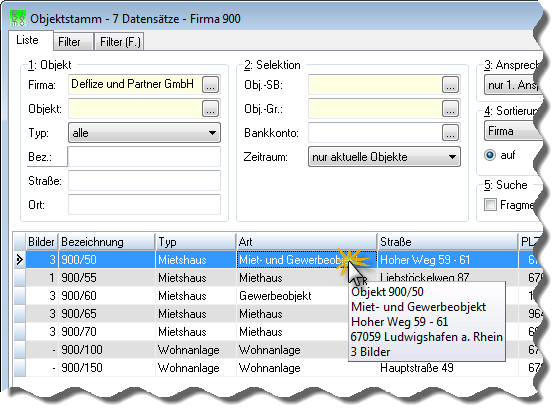Select row 900/55 in Bezeichnung column
This screenshot has width=560, height=414.
tap(107, 278)
